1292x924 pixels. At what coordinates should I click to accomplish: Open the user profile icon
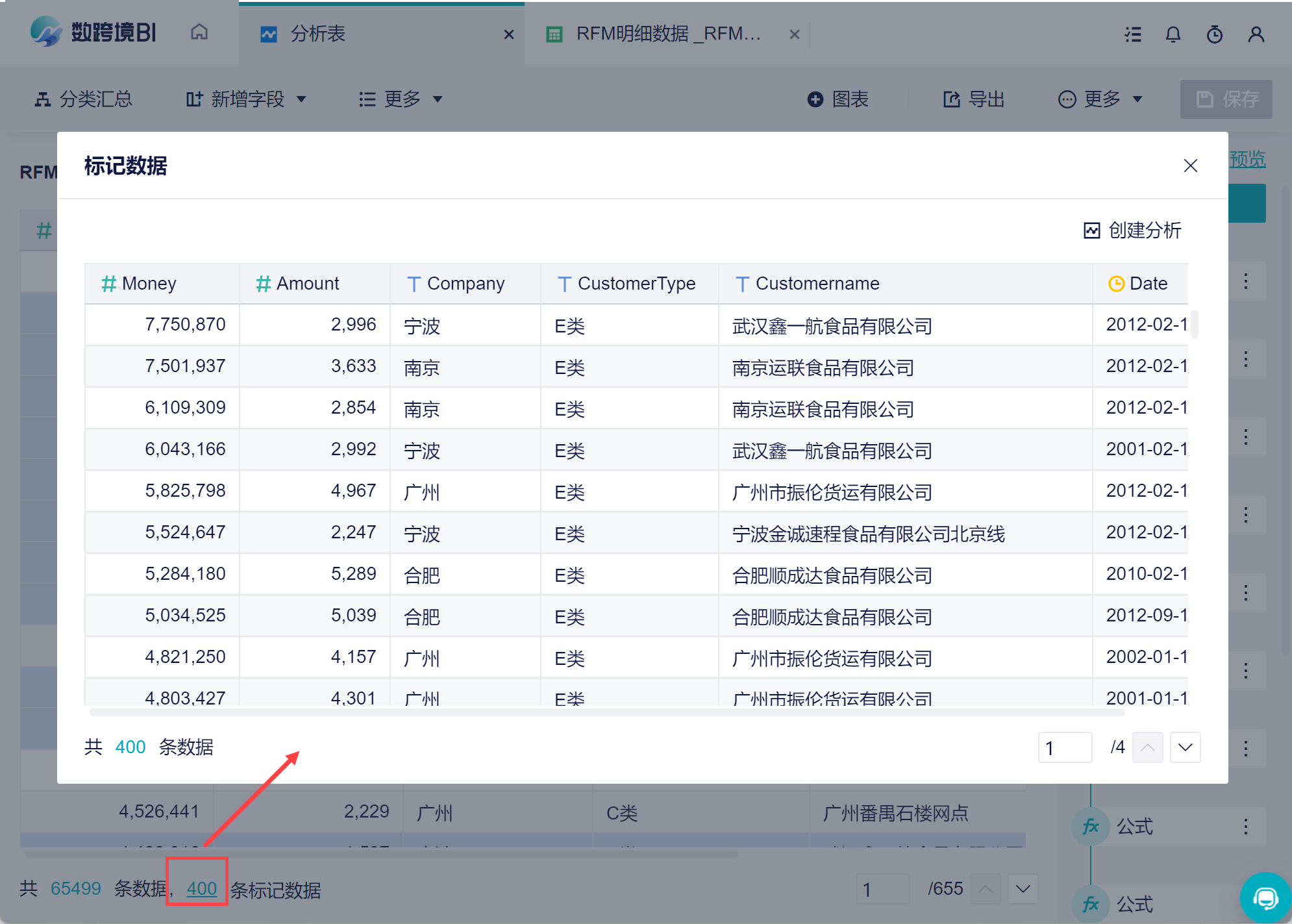(1256, 34)
